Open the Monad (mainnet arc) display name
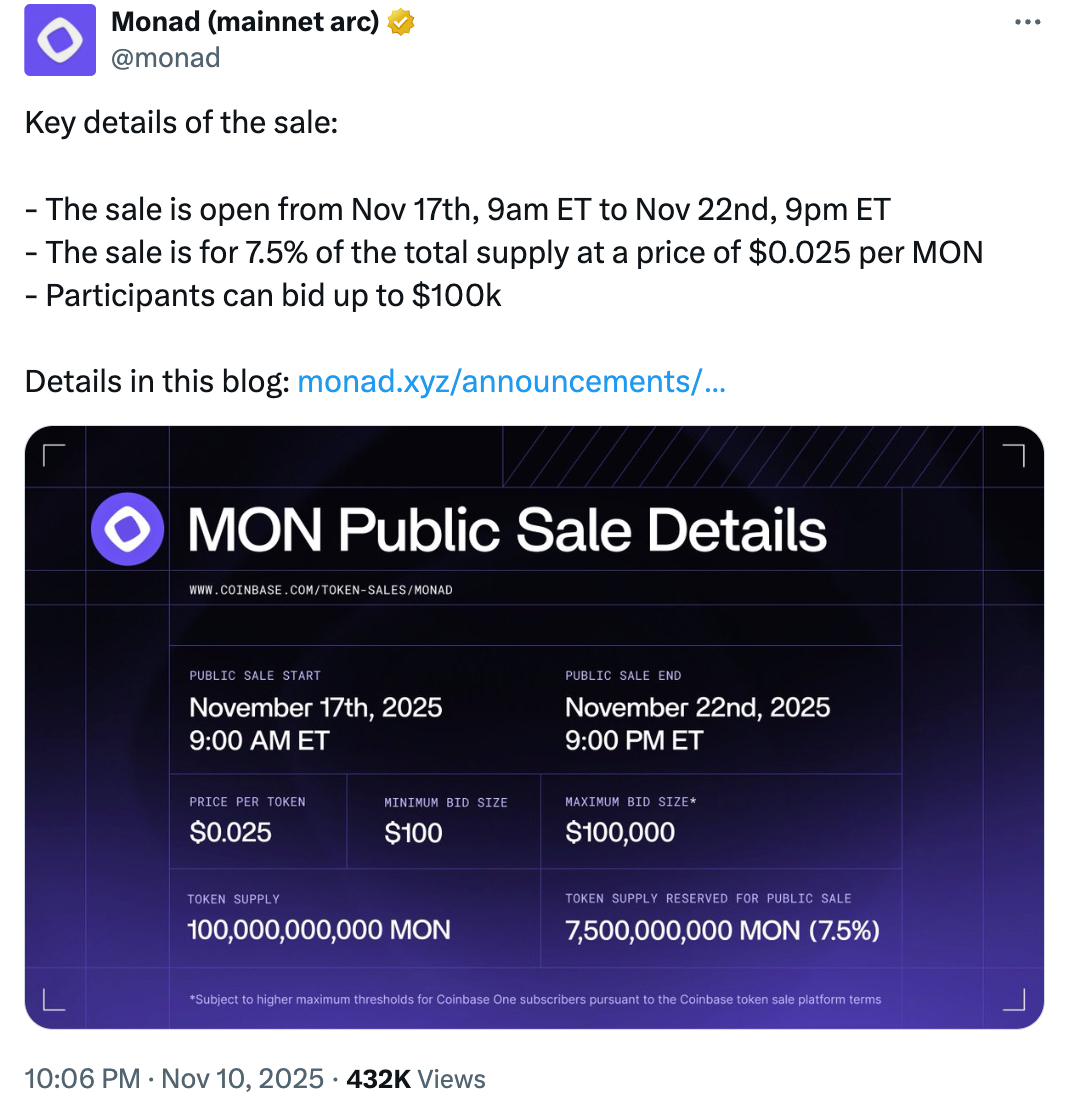The width and height of the screenshot is (1072, 1114). [x=245, y=22]
